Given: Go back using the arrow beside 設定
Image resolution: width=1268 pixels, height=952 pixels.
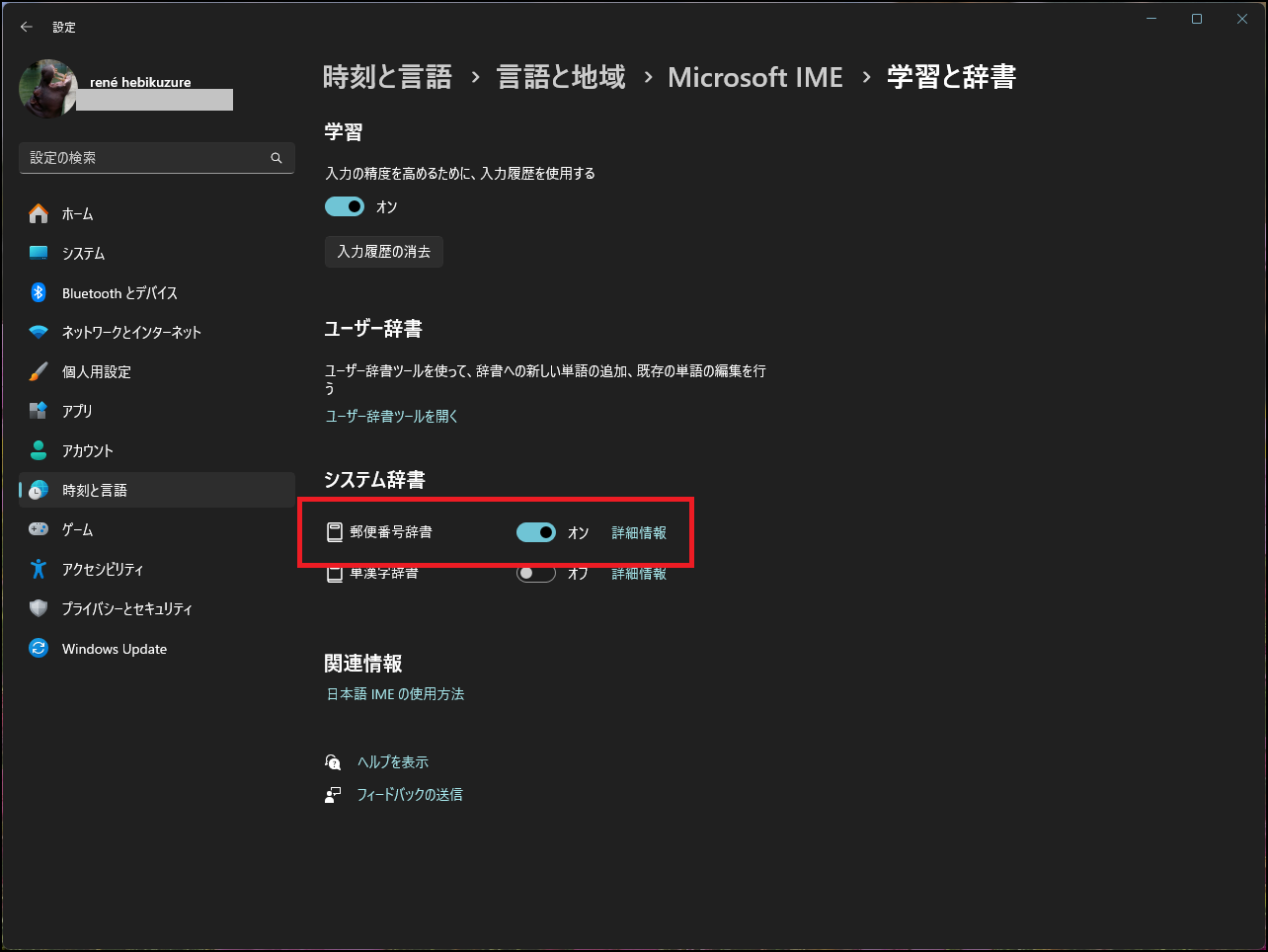Looking at the screenshot, I should pos(27,27).
